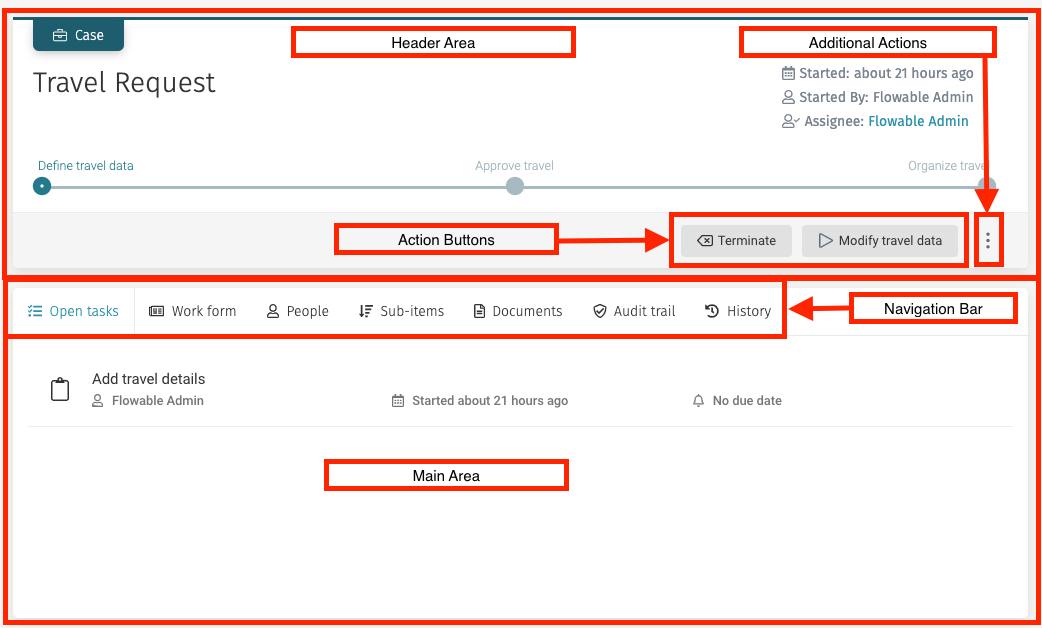Screen dimensions: 1042x628
Task: Click the grid icon on Work form tab
Action: point(157,311)
